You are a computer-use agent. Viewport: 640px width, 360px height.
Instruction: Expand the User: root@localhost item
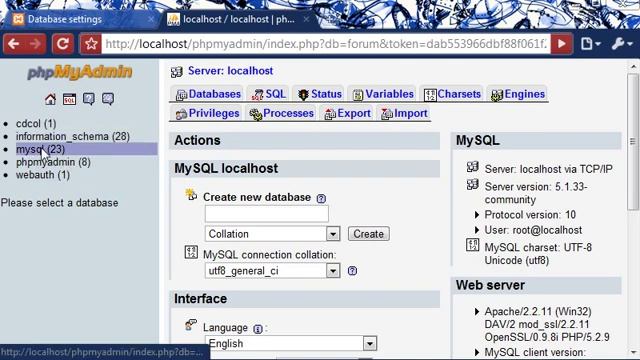[476, 230]
